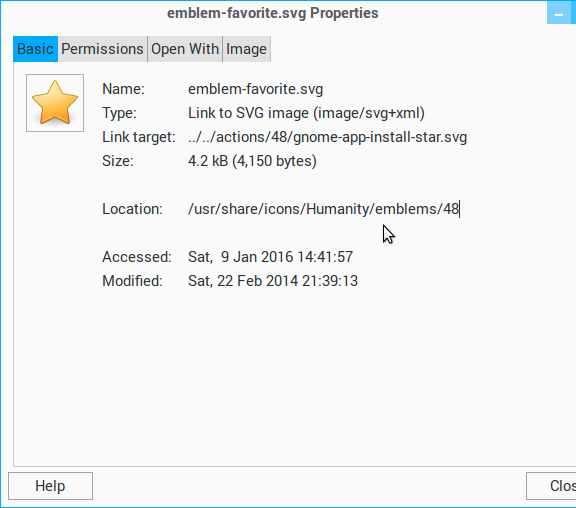Minimize the Properties window
Screen dimensions: 576x508
tap(561, 13)
